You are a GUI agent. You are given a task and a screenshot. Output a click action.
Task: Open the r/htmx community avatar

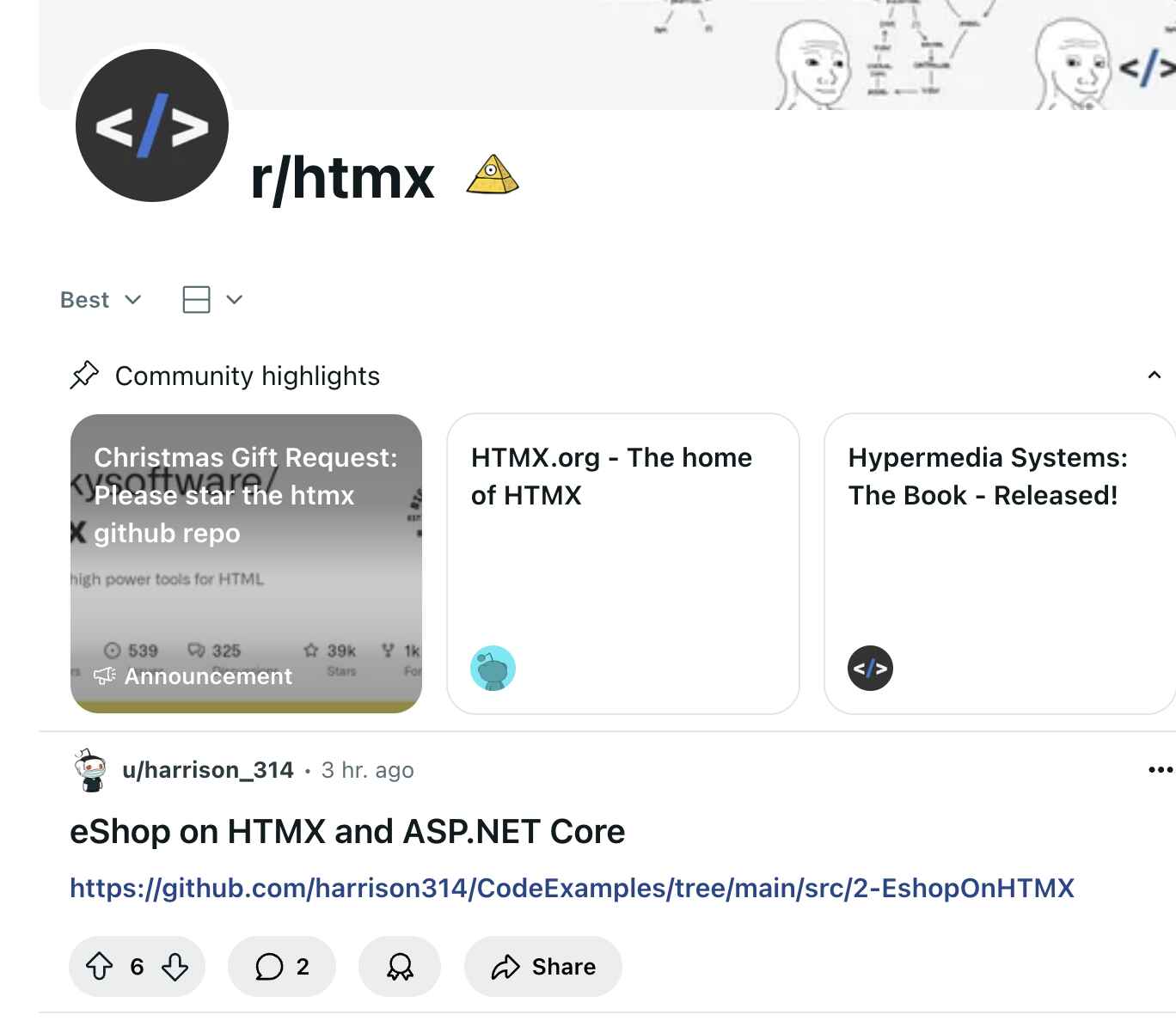tap(152, 125)
